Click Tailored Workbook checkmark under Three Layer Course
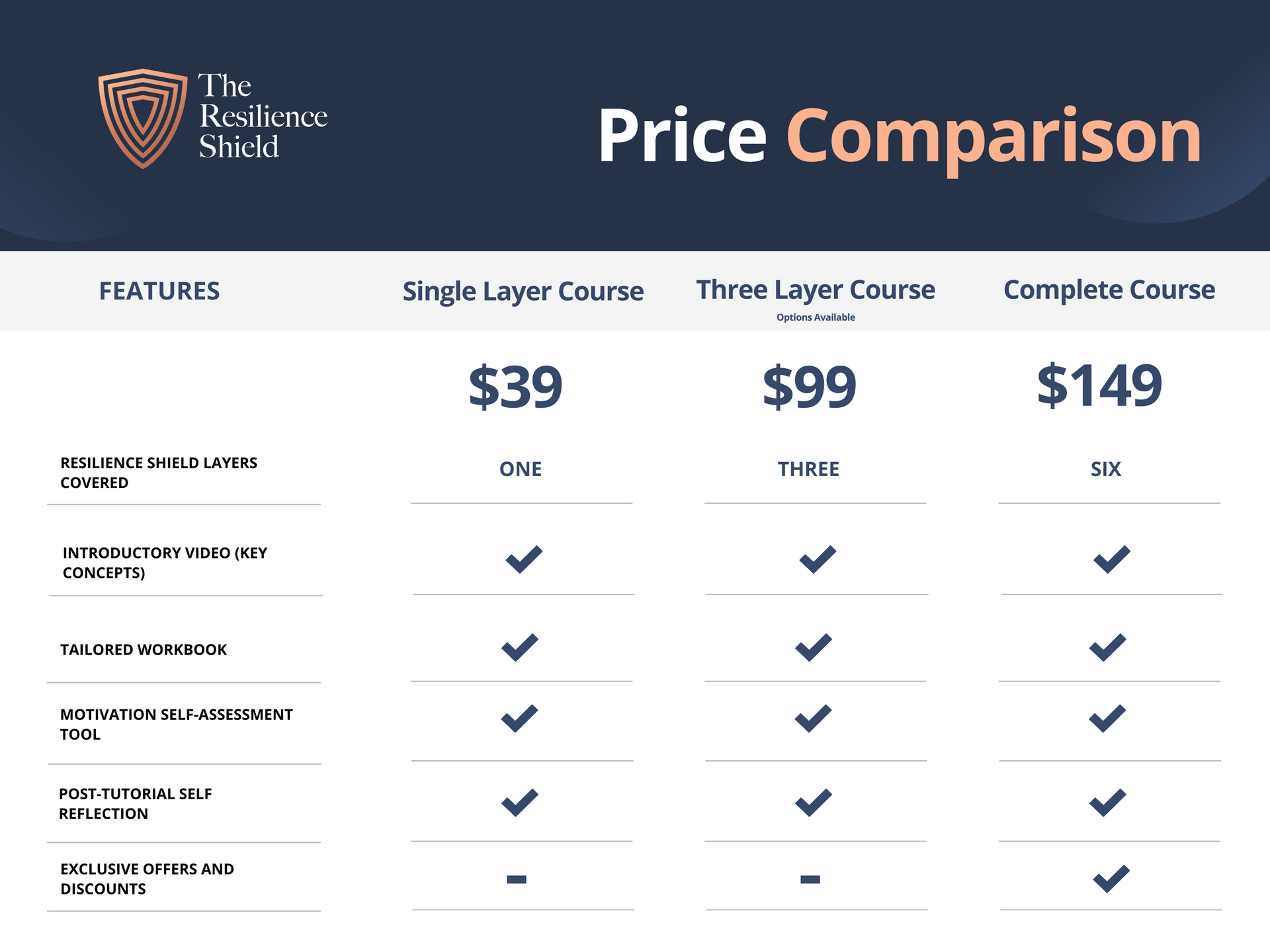Screen dimensions: 1270x952 (814, 647)
